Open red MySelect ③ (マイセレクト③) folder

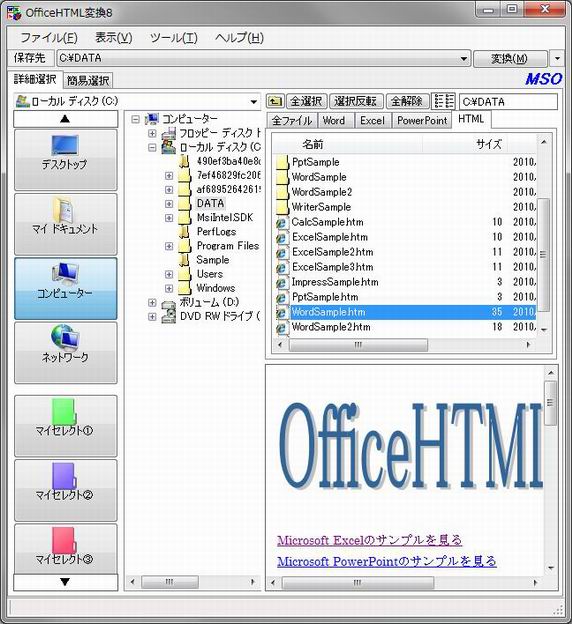tap(66, 549)
